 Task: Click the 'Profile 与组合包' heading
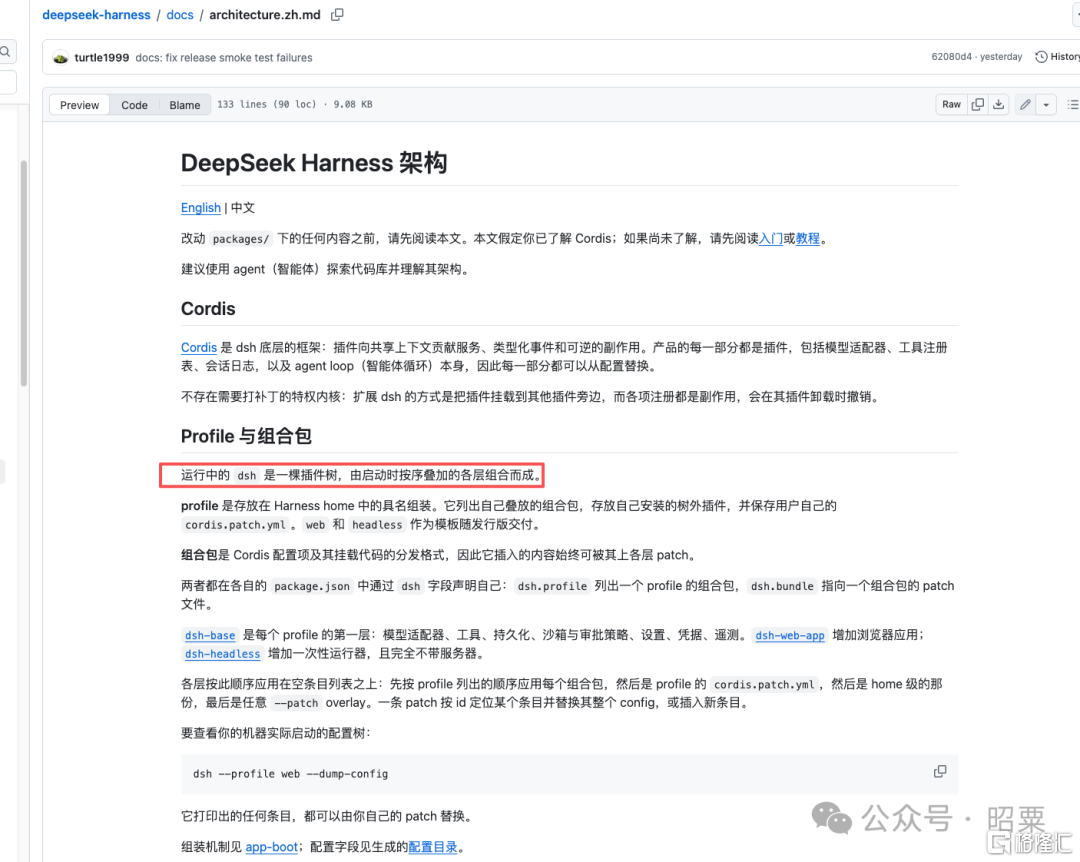point(246,436)
